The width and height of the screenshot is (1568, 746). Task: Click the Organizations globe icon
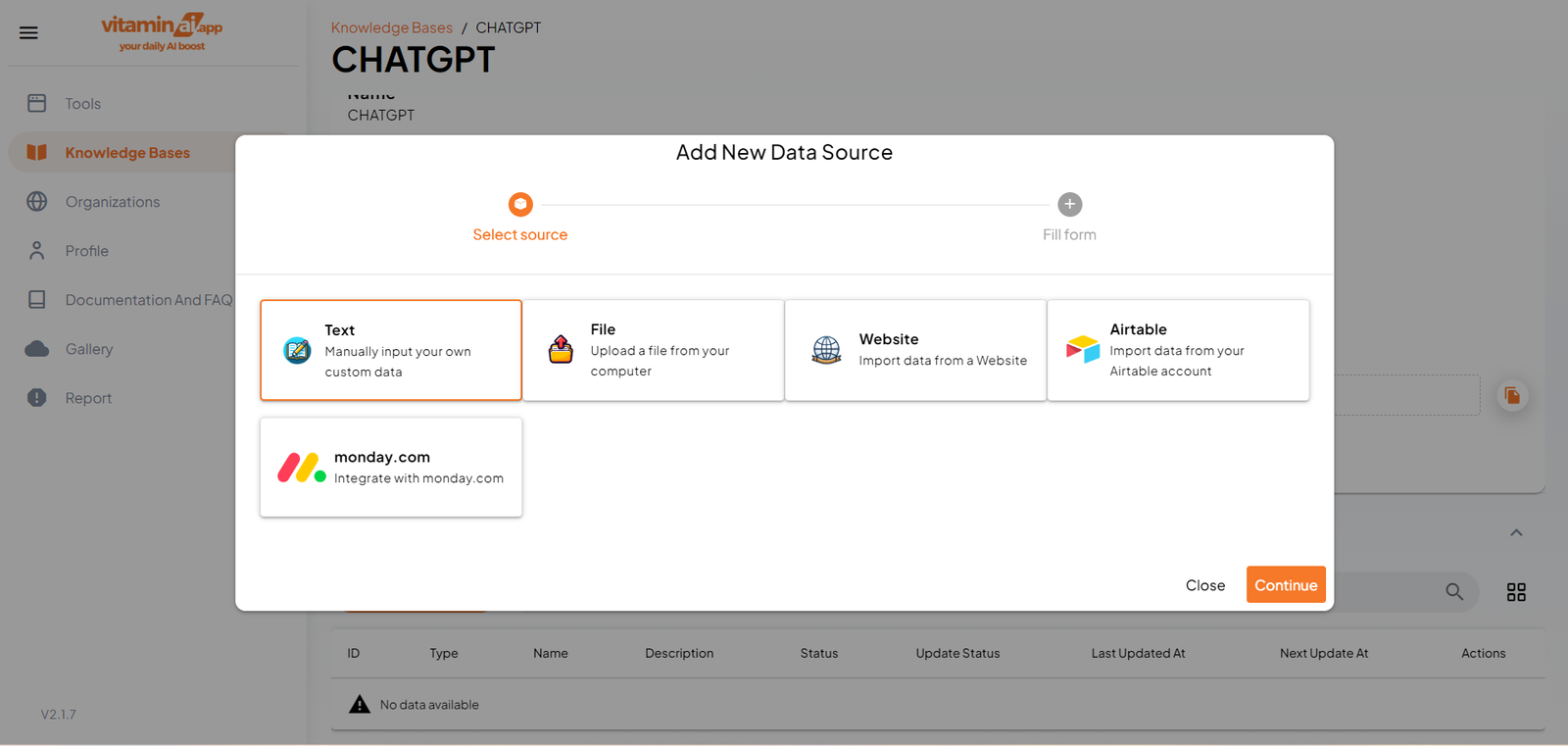pyautogui.click(x=37, y=201)
